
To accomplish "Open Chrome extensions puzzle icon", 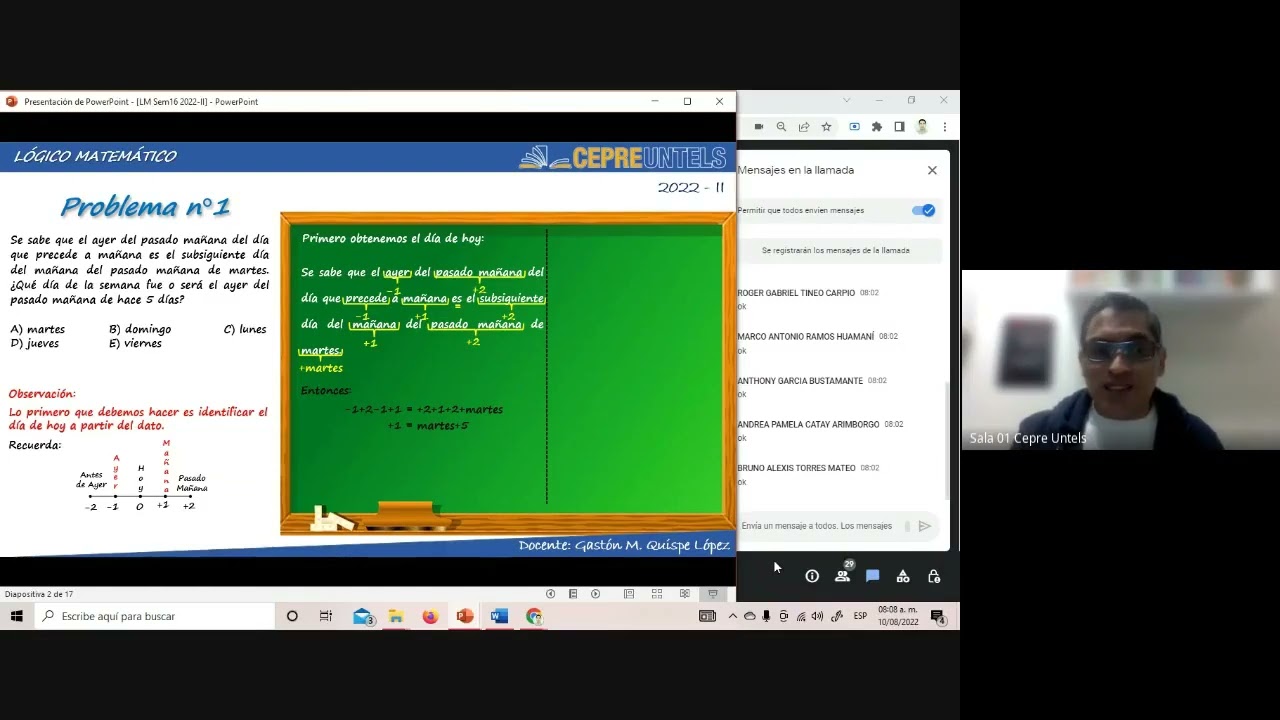I will 877,127.
